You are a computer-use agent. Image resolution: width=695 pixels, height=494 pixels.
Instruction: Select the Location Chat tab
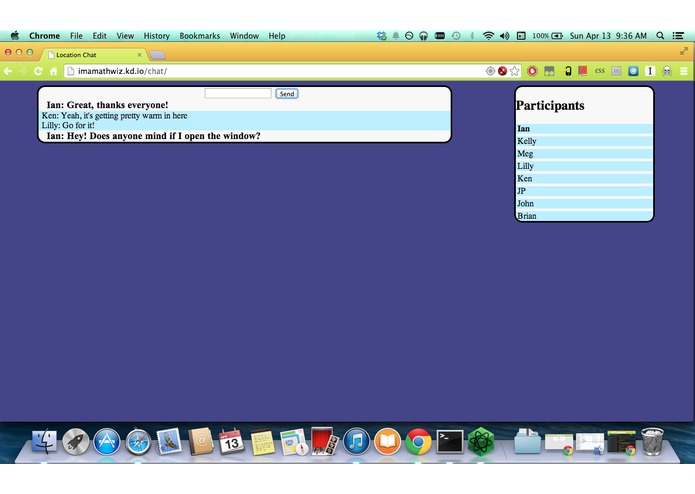click(x=93, y=55)
